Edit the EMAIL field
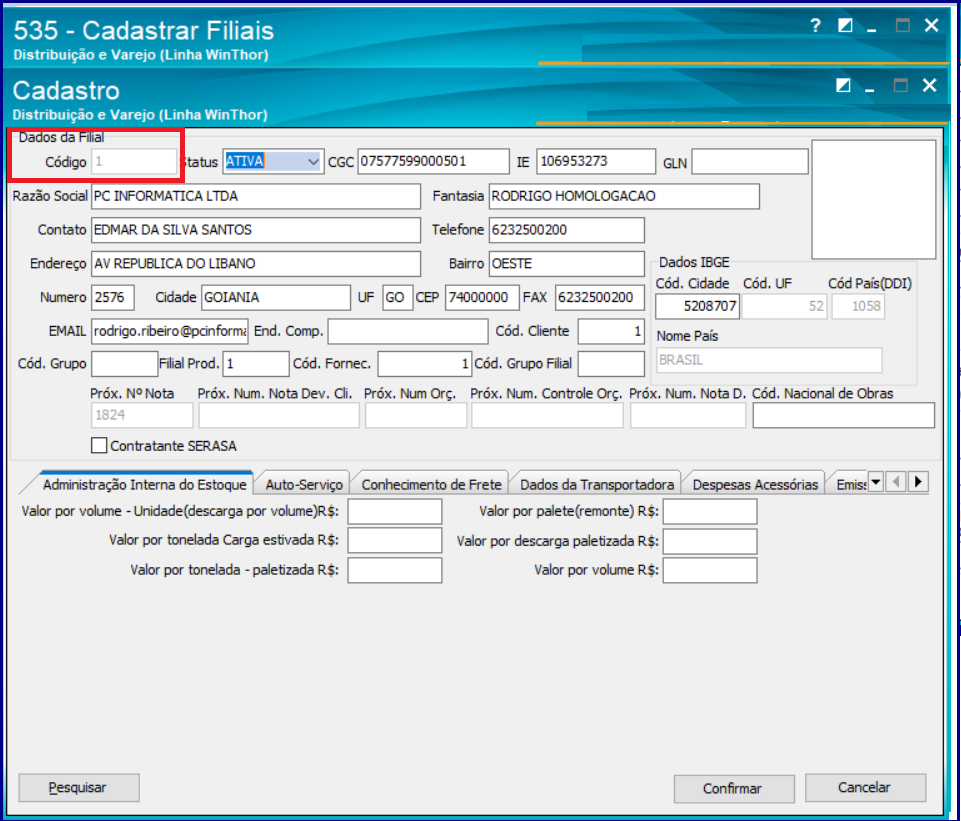961x821 pixels. tap(170, 331)
